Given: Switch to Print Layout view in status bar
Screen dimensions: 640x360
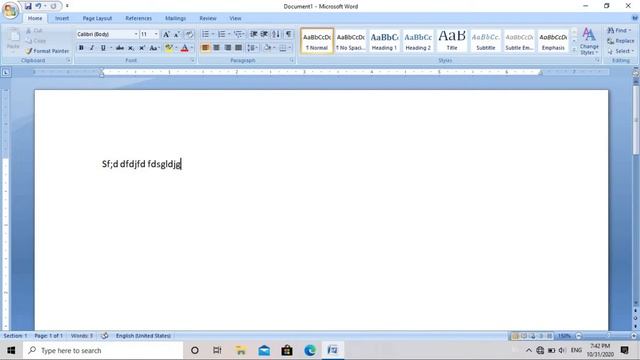Looking at the screenshot, I should coord(515,336).
